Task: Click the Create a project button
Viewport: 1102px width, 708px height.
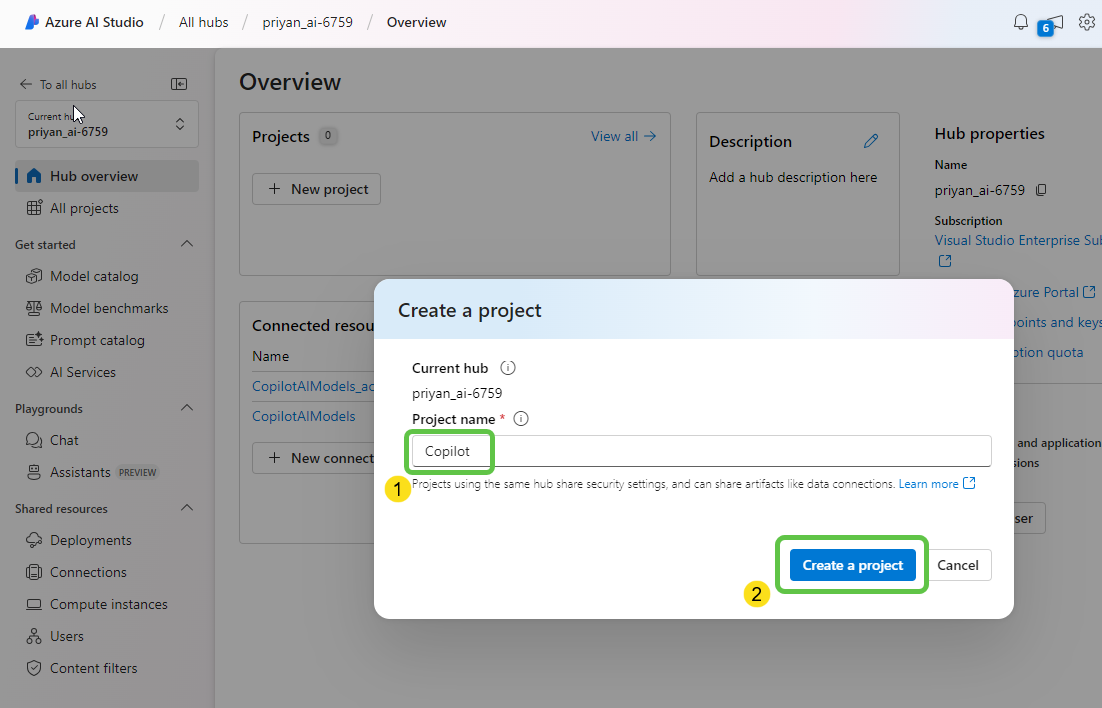Action: 852,565
